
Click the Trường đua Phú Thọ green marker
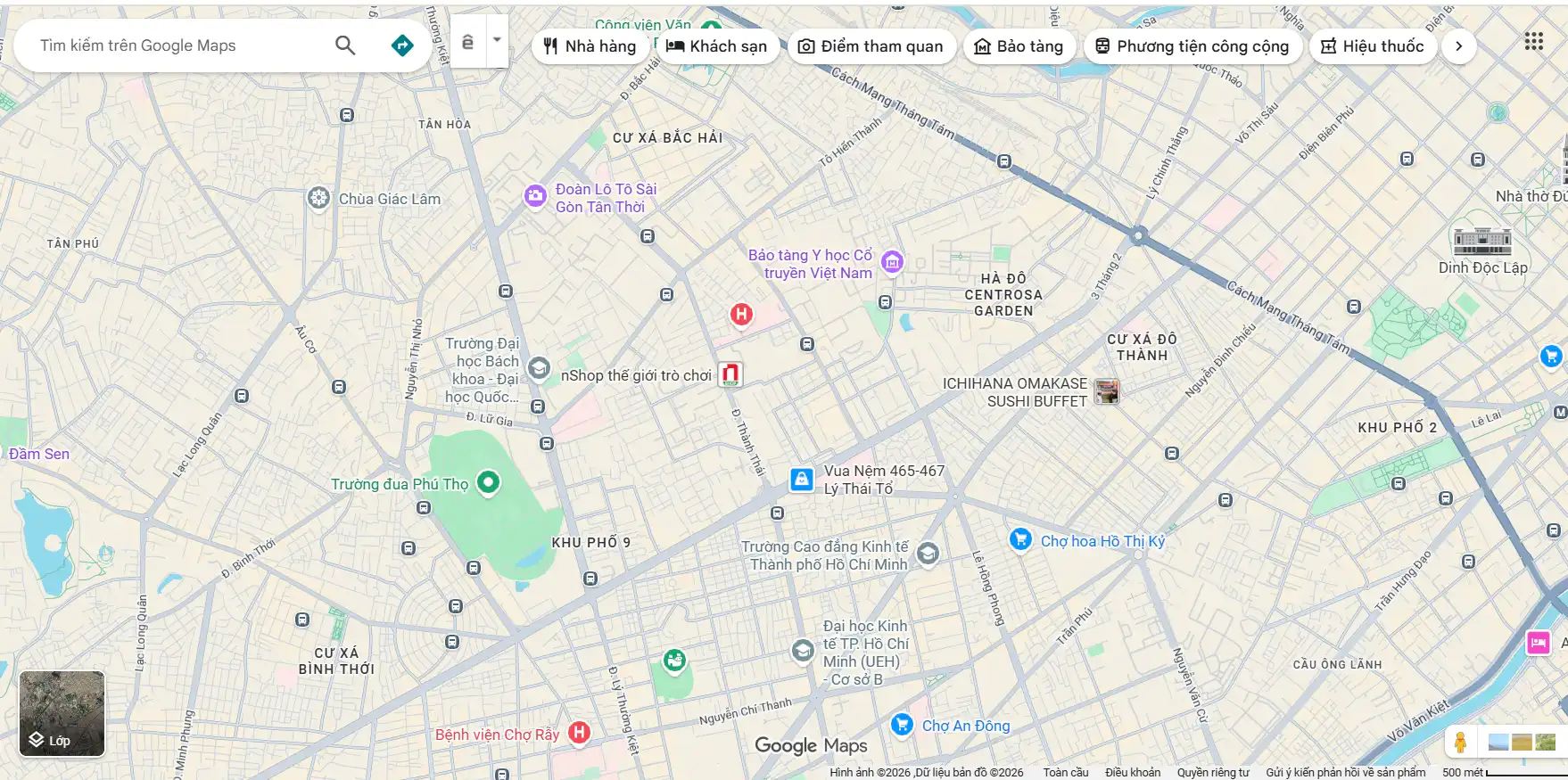tap(488, 483)
